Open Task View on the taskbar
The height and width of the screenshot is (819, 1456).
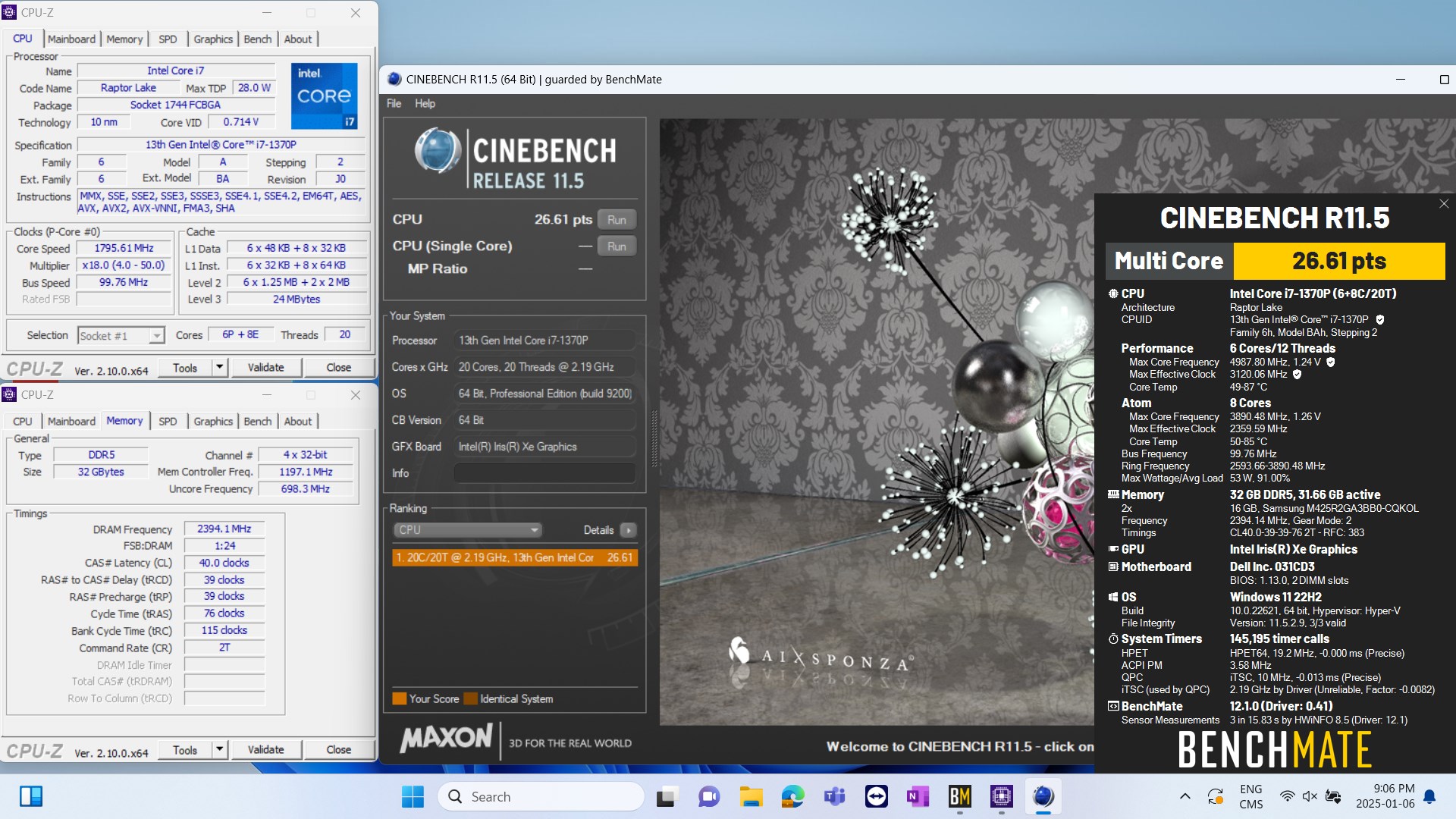[667, 796]
